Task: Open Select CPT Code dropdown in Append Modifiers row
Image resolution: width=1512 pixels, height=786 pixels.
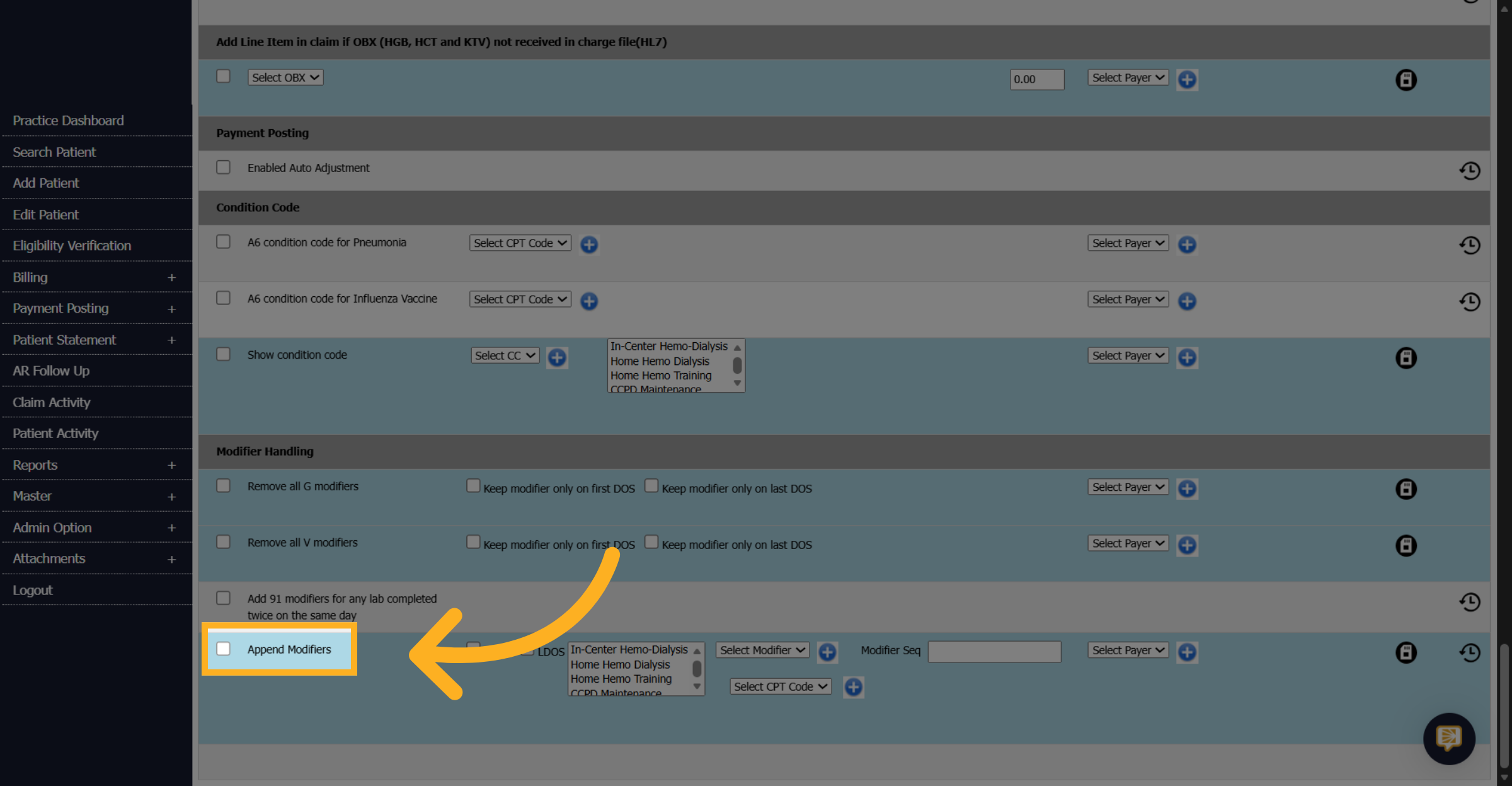Action: [781, 686]
